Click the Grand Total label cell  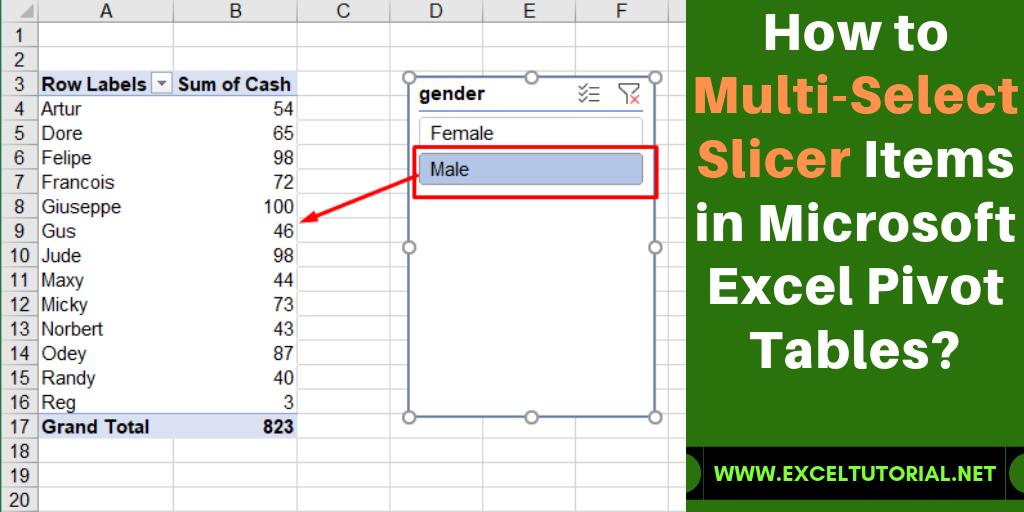106,426
